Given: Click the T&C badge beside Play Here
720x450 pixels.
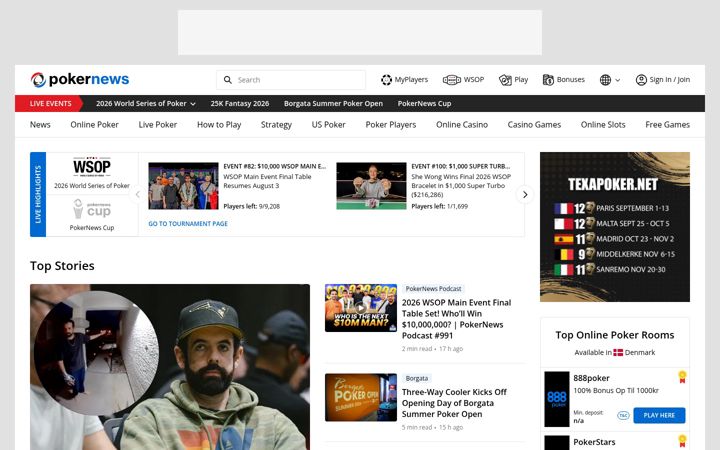Looking at the screenshot, I should tap(623, 416).
